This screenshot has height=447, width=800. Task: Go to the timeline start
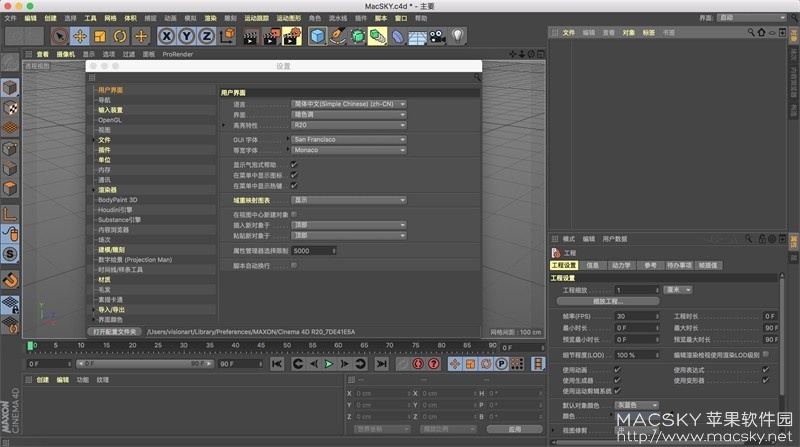pos(277,364)
